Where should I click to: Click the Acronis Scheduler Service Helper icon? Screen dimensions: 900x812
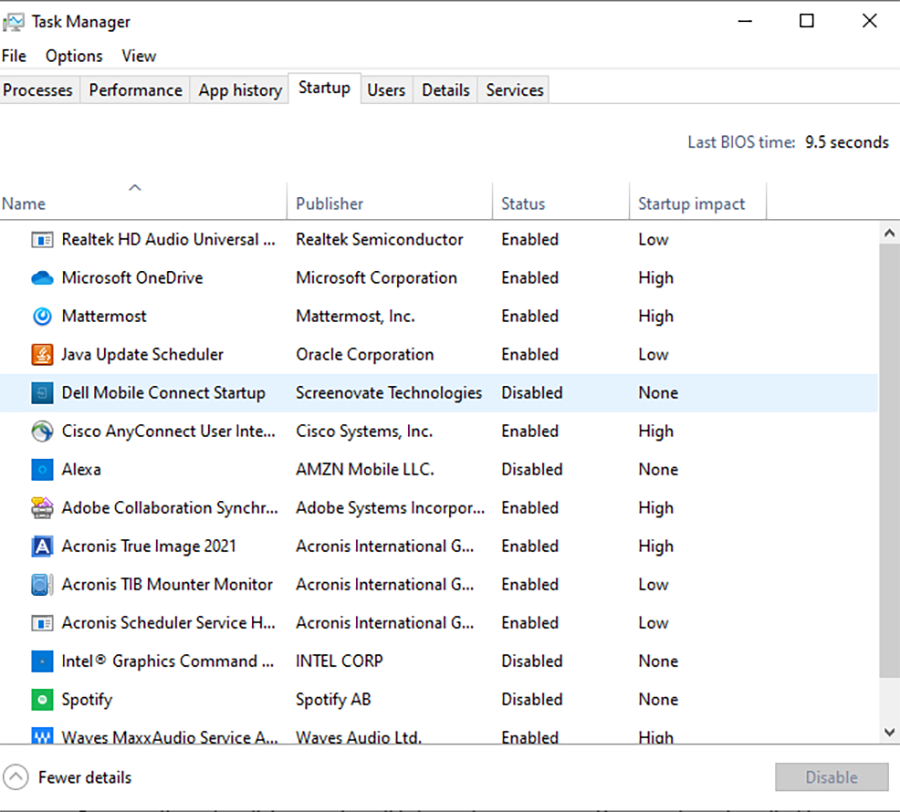[42, 623]
